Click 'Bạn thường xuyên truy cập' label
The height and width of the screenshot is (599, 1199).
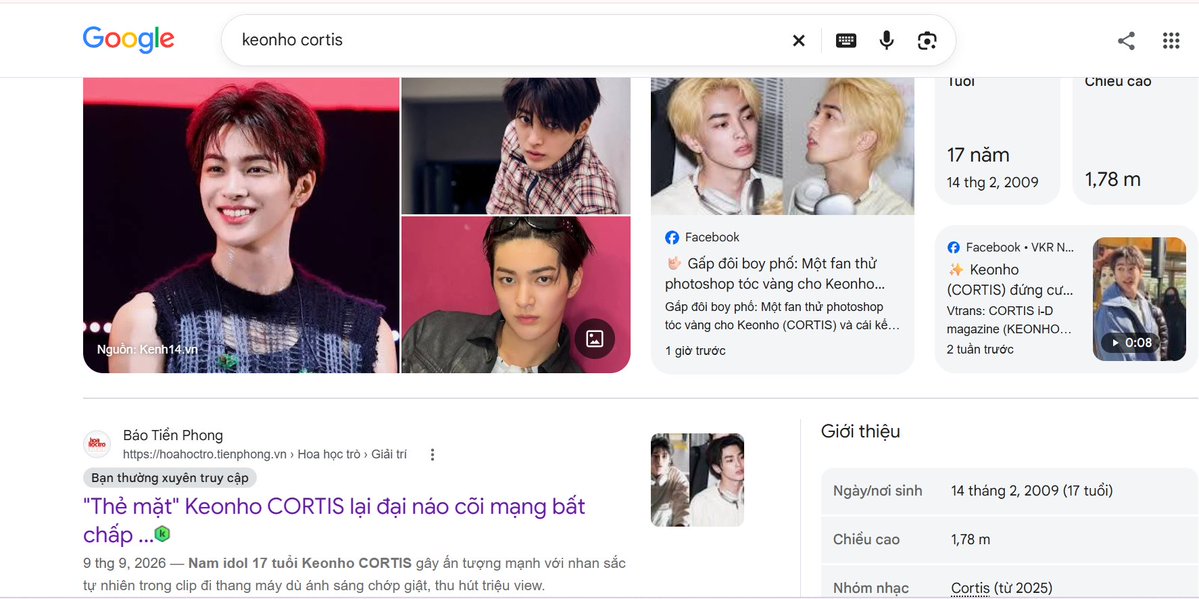(x=170, y=478)
